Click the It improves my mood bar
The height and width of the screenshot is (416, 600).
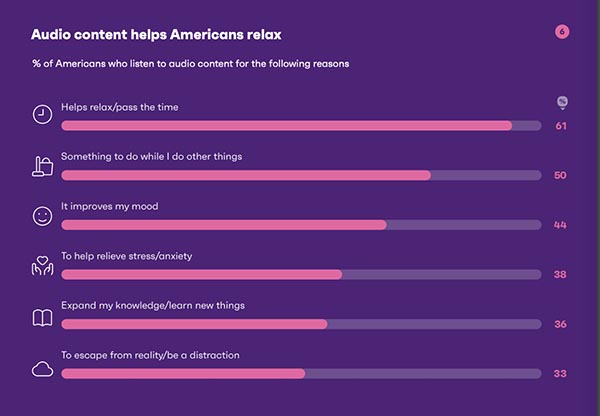click(x=301, y=225)
